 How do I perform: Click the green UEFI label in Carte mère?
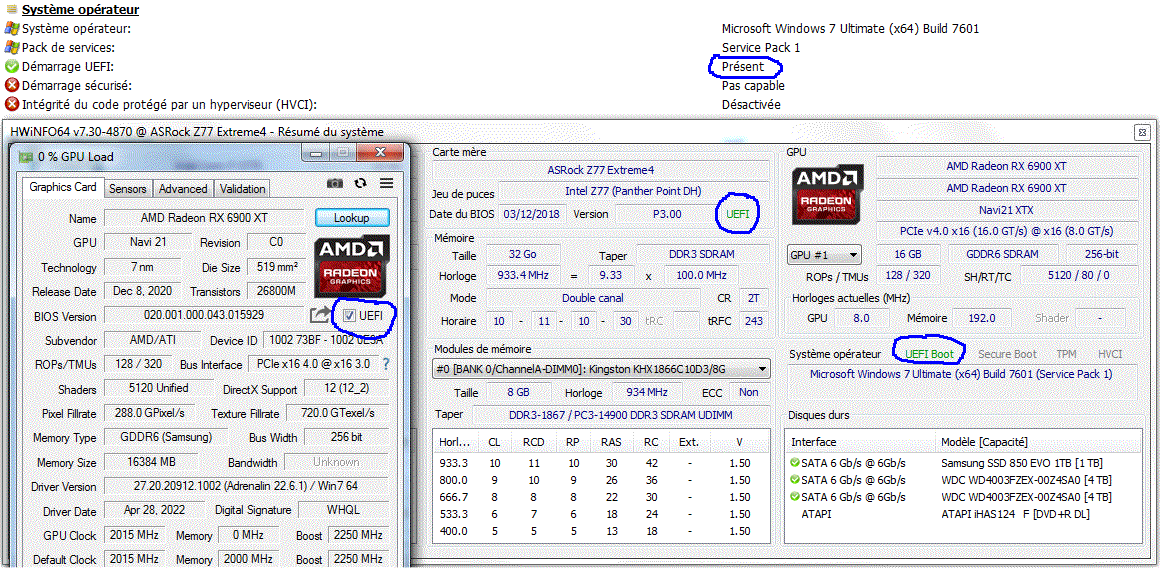pos(738,213)
